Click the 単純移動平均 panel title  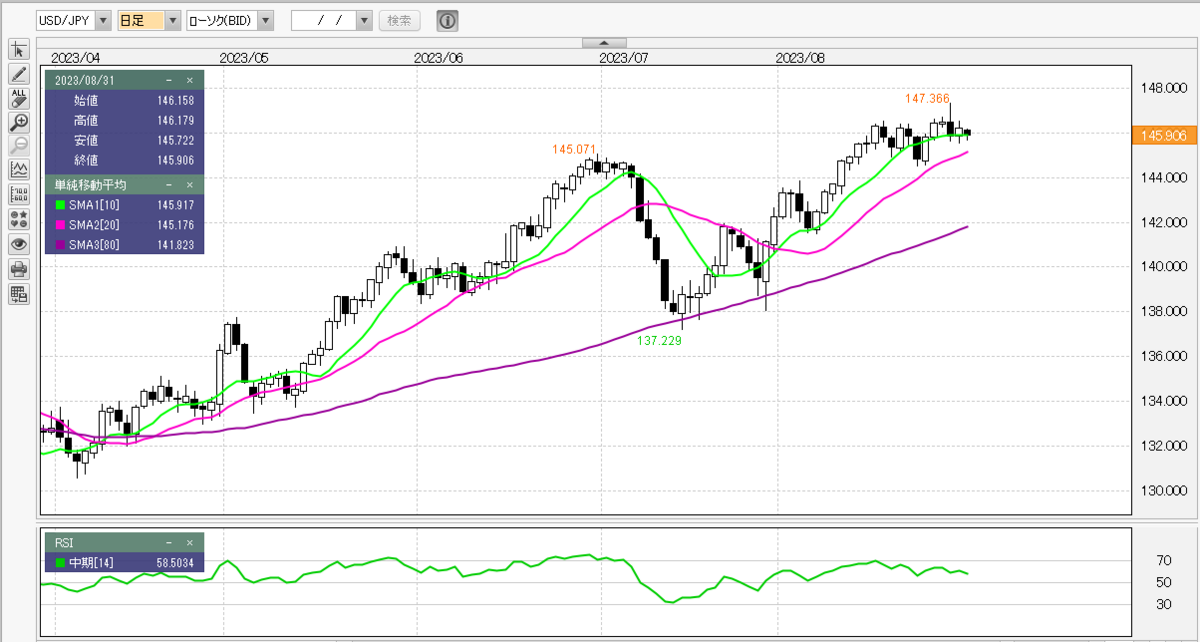coord(90,185)
